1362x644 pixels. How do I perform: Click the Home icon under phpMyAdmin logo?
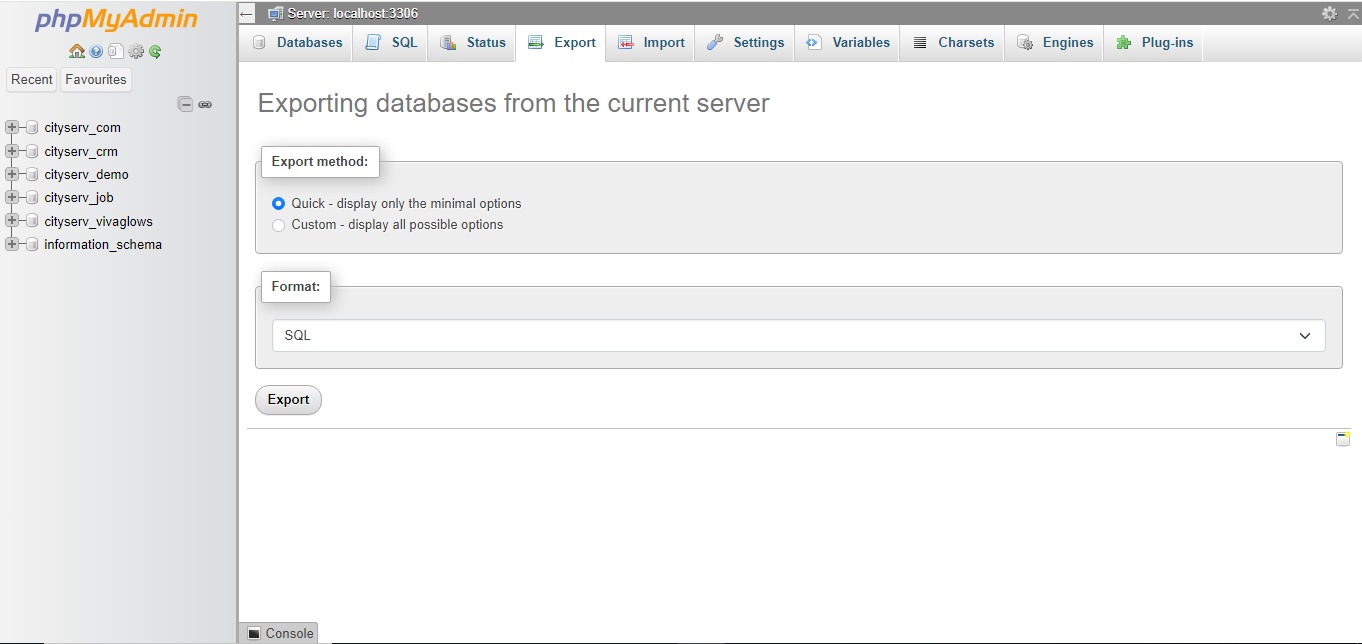tap(77, 51)
